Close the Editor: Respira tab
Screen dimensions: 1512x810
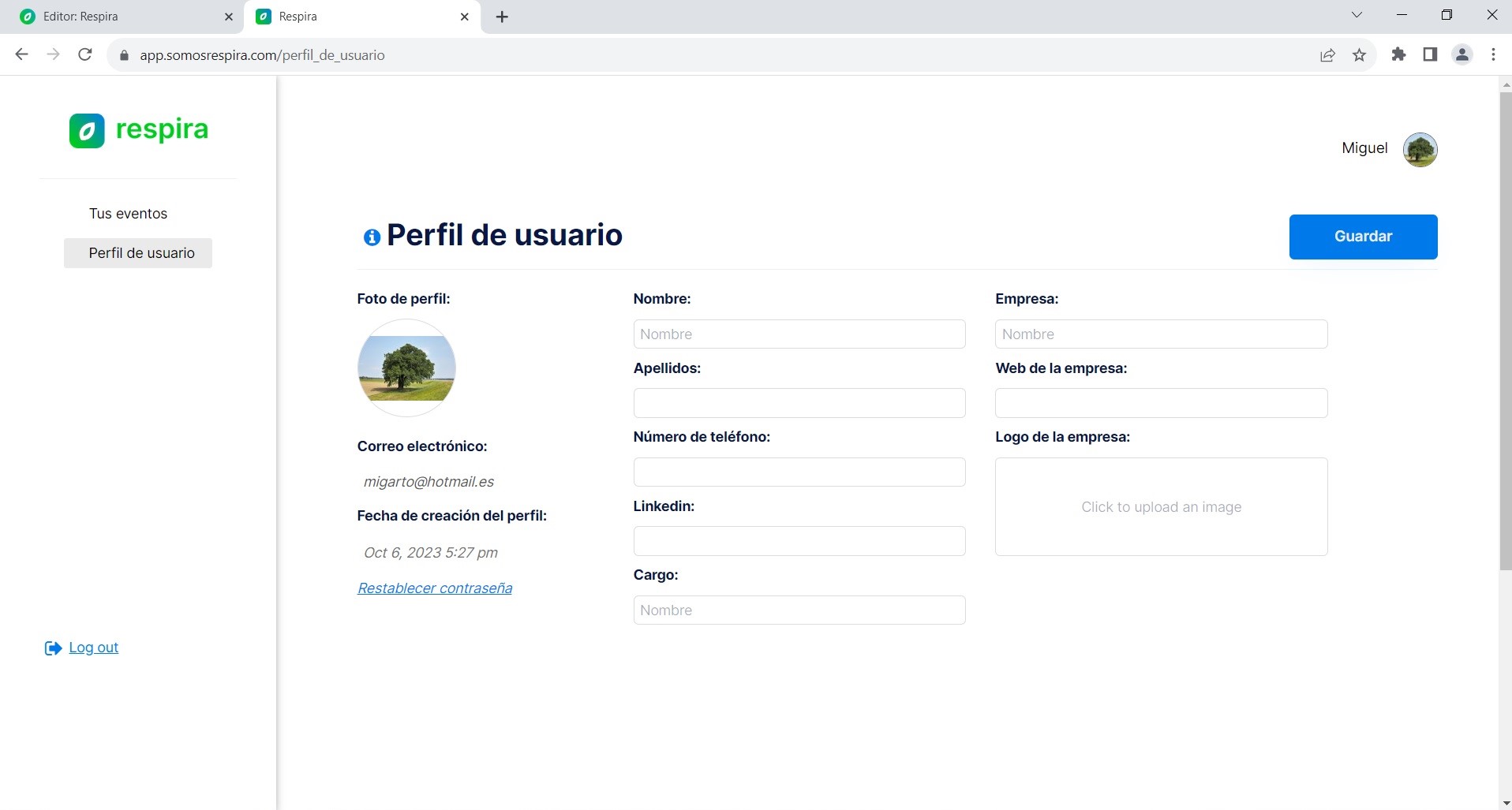click(229, 17)
